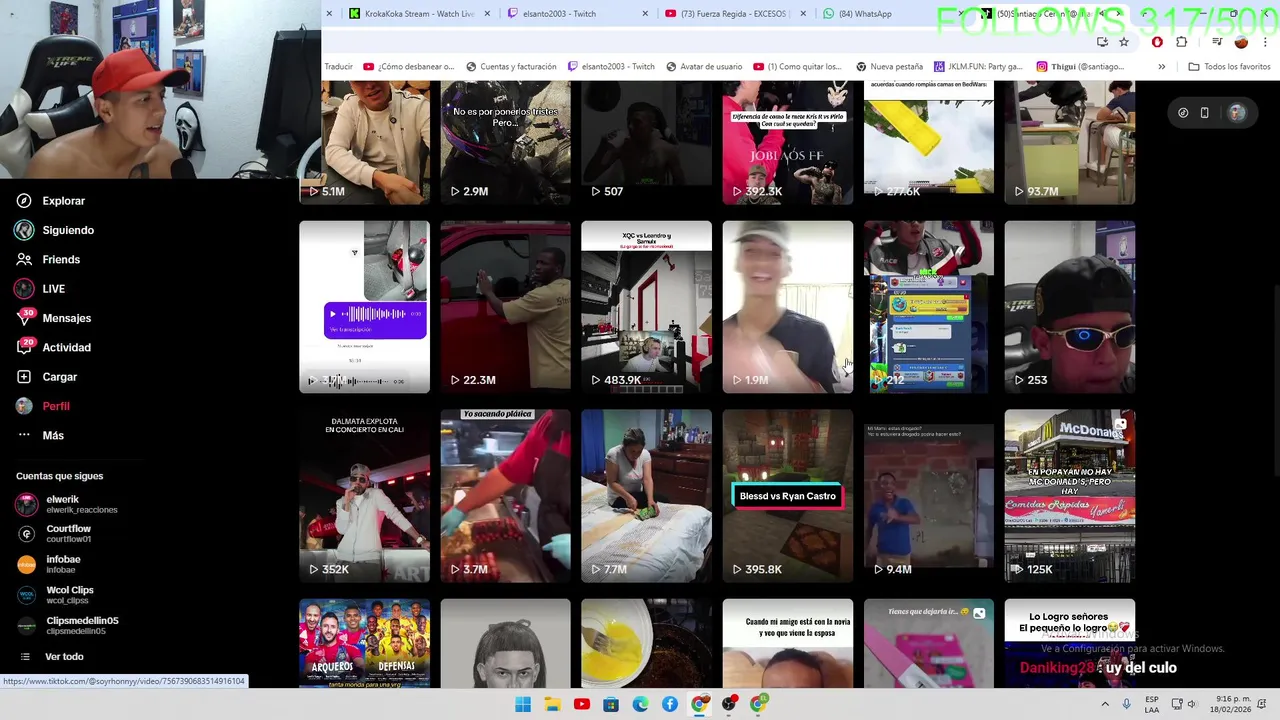
Task: Play the video with 9.4M views
Action: click(929, 496)
